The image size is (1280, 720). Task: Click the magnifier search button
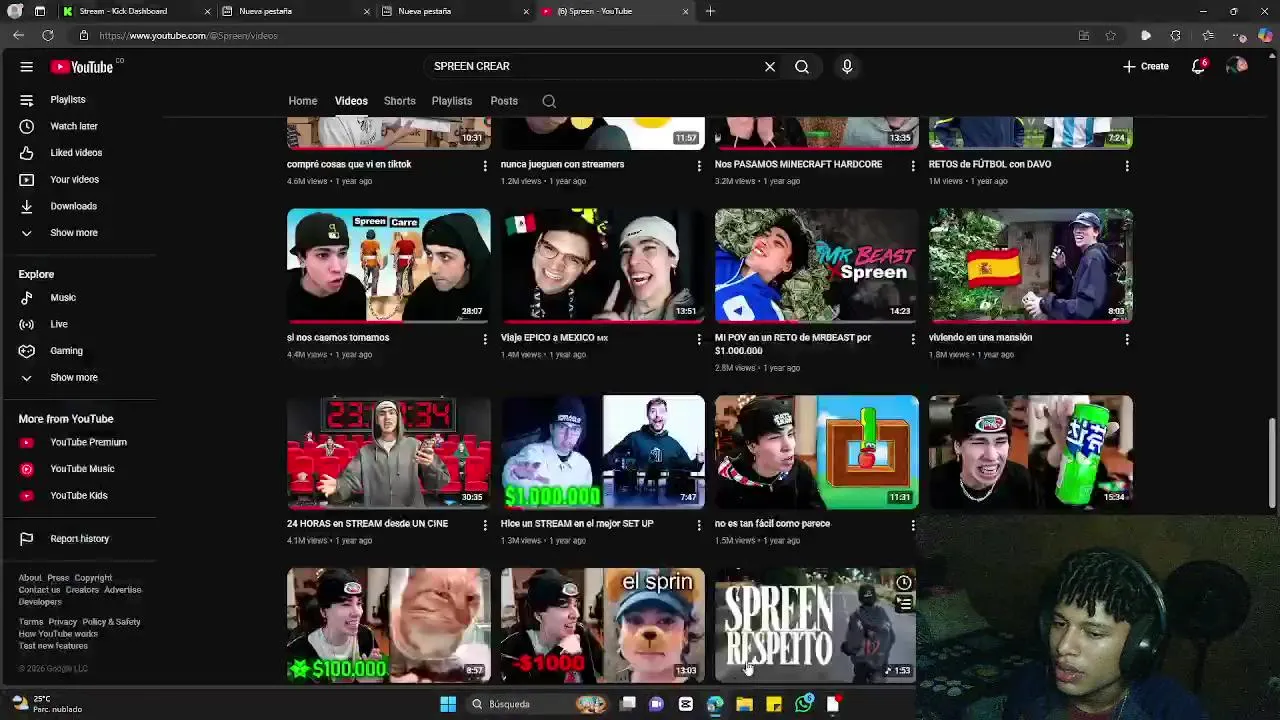[x=802, y=67]
